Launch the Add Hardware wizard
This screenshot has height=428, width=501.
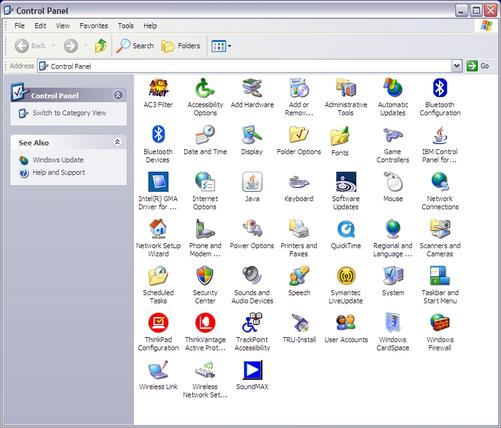252,93
